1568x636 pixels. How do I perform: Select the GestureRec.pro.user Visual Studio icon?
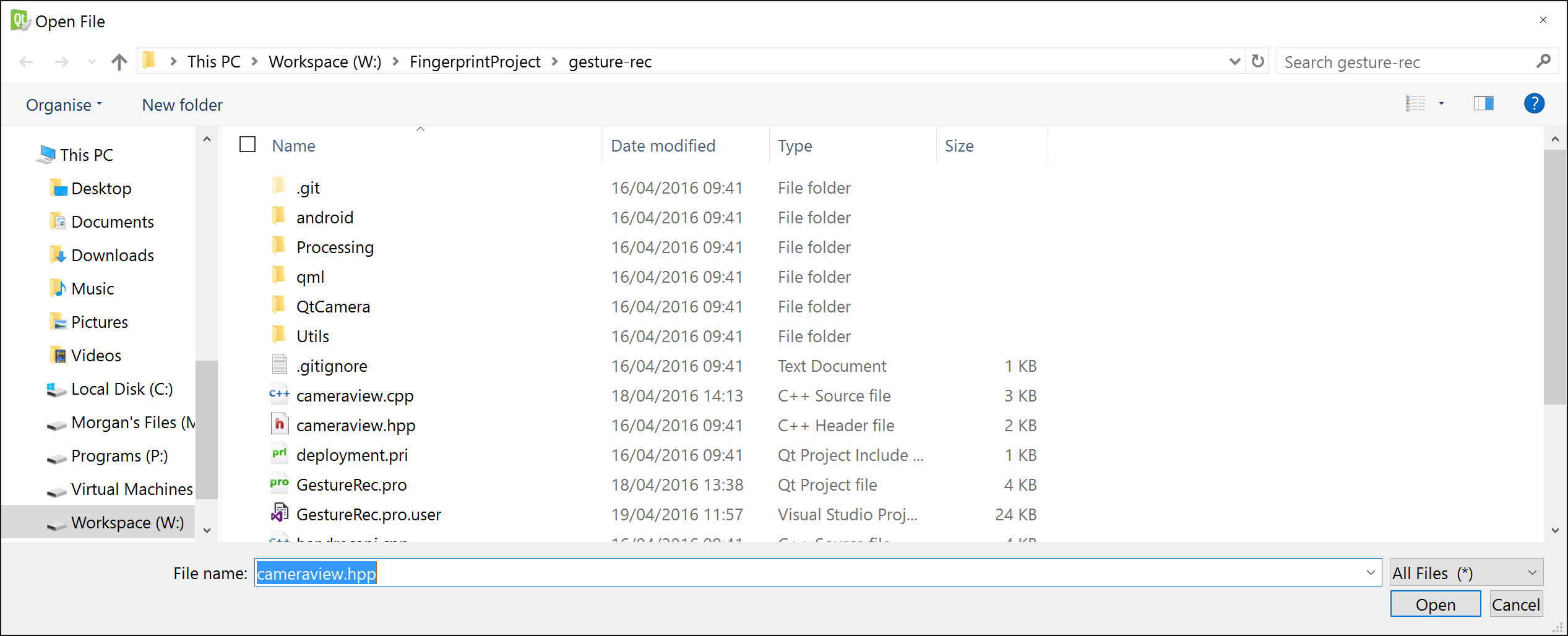click(x=279, y=514)
